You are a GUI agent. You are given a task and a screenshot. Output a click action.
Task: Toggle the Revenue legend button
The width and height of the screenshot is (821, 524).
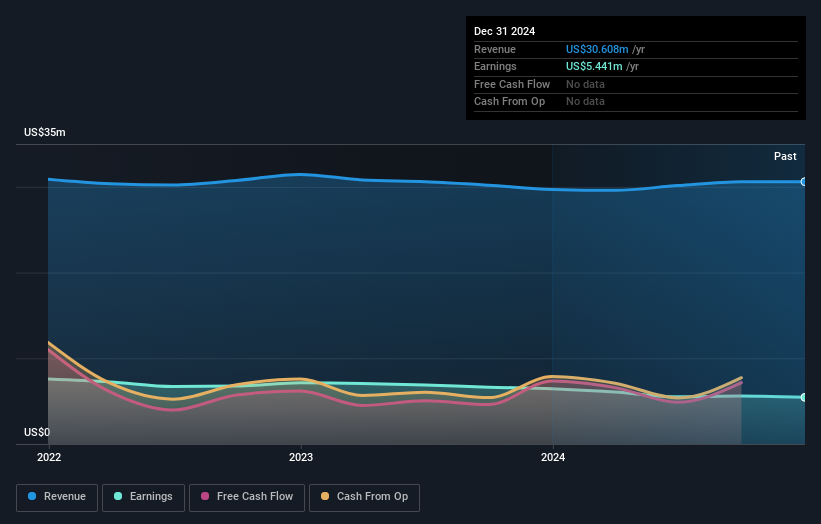57,497
